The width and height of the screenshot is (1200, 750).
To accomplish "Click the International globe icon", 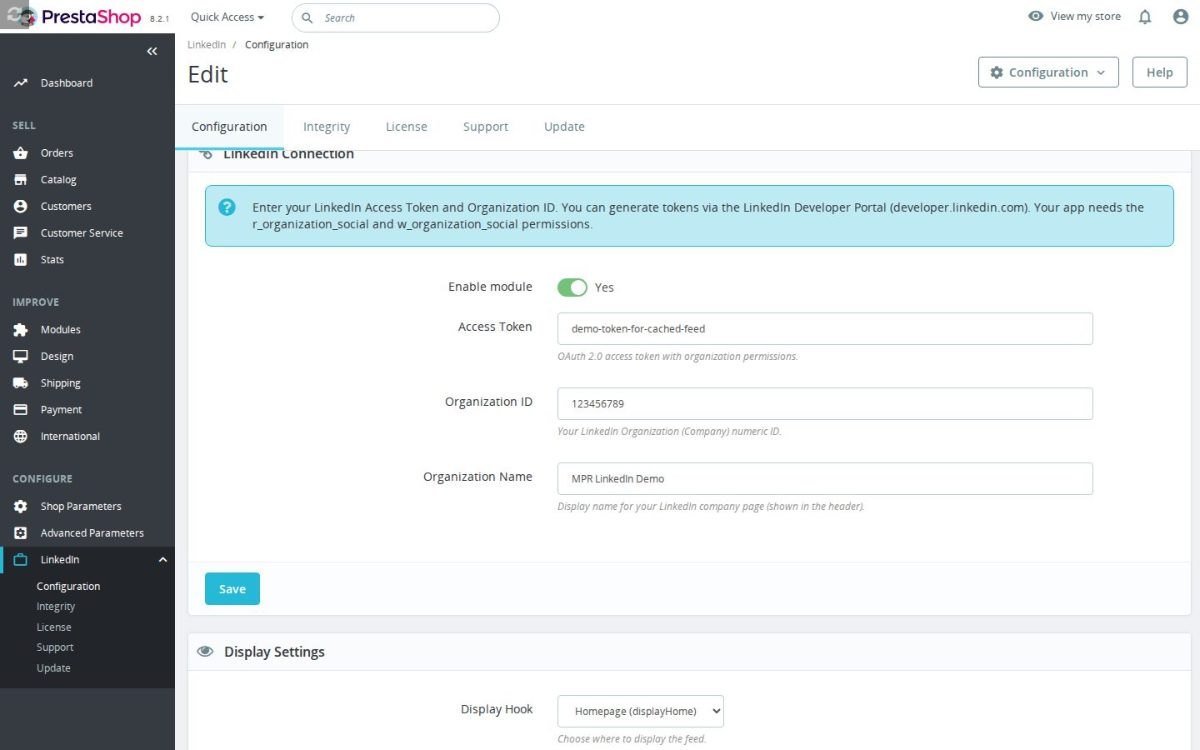I will (x=20, y=436).
